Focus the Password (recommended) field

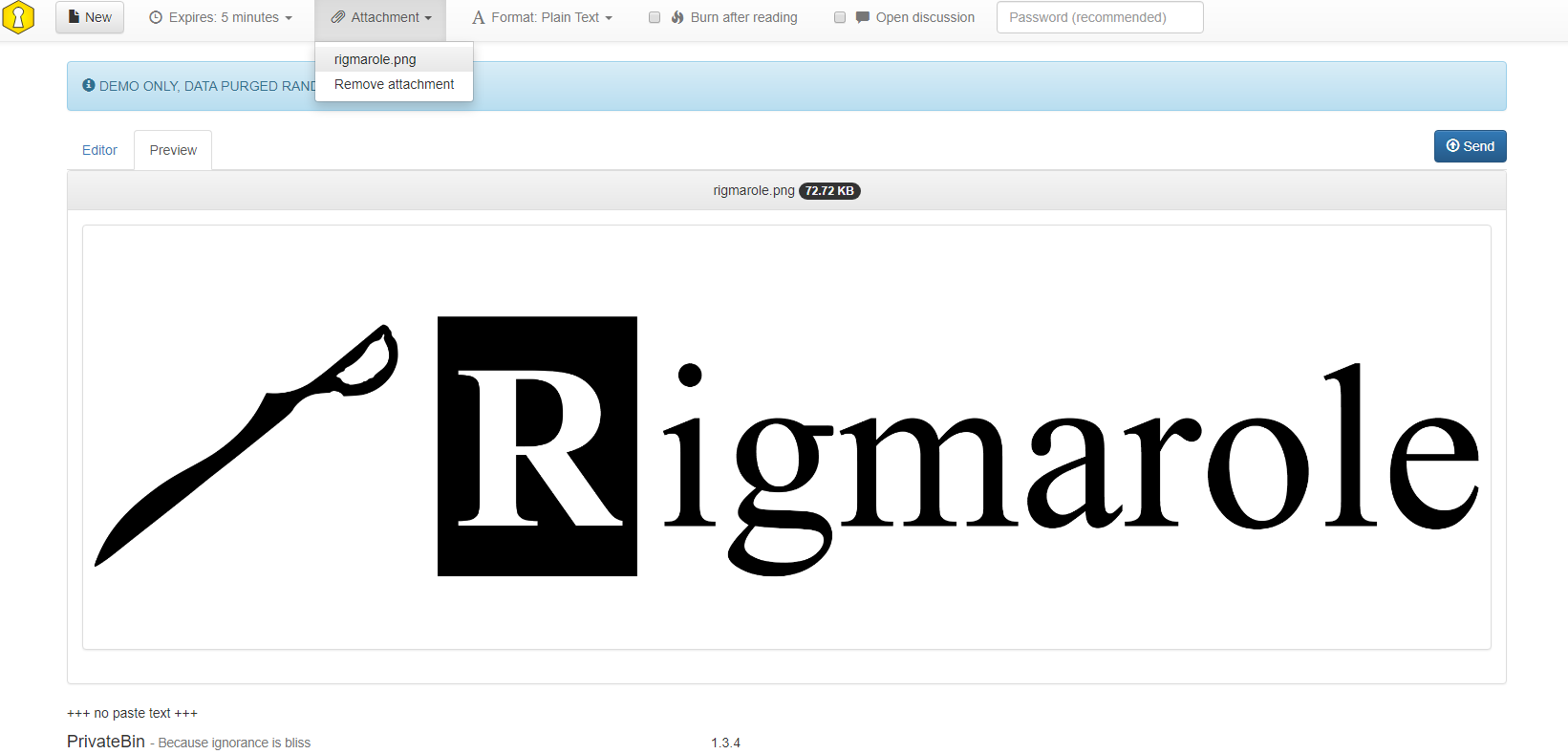click(x=1100, y=17)
